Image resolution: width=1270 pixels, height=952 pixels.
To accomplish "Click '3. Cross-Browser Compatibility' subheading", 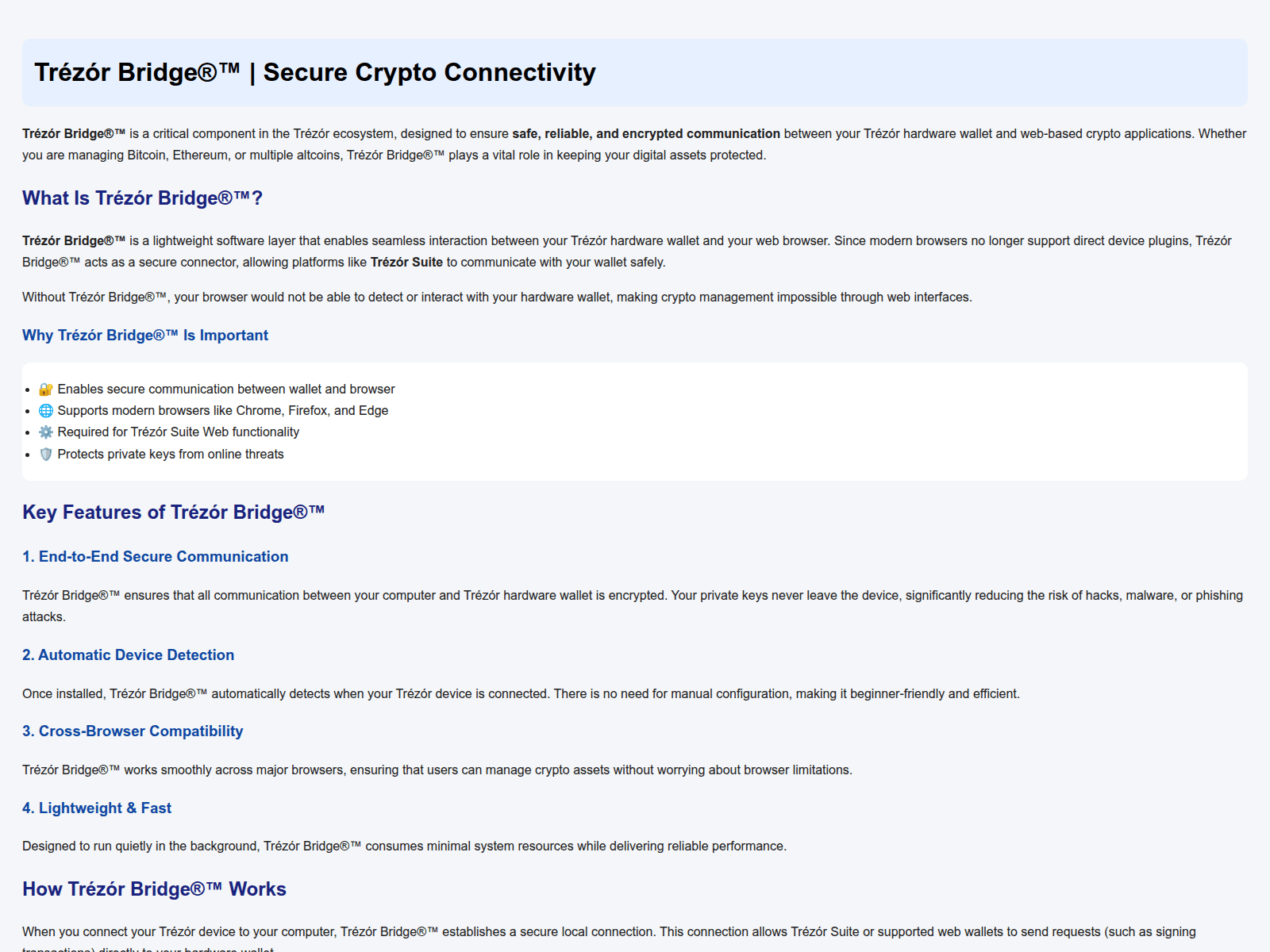I will pyautogui.click(x=133, y=731).
